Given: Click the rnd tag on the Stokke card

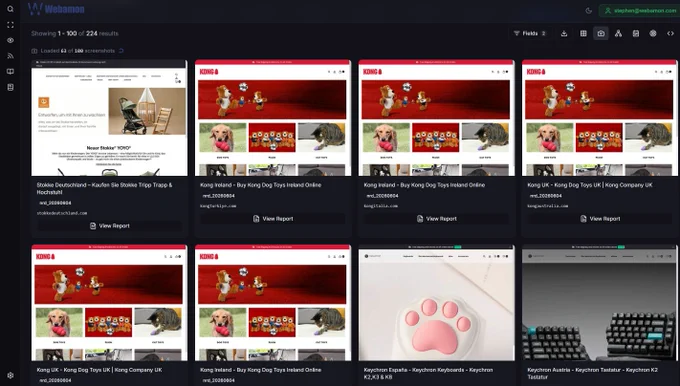Looking at the screenshot, I should pyautogui.click(x=55, y=203).
